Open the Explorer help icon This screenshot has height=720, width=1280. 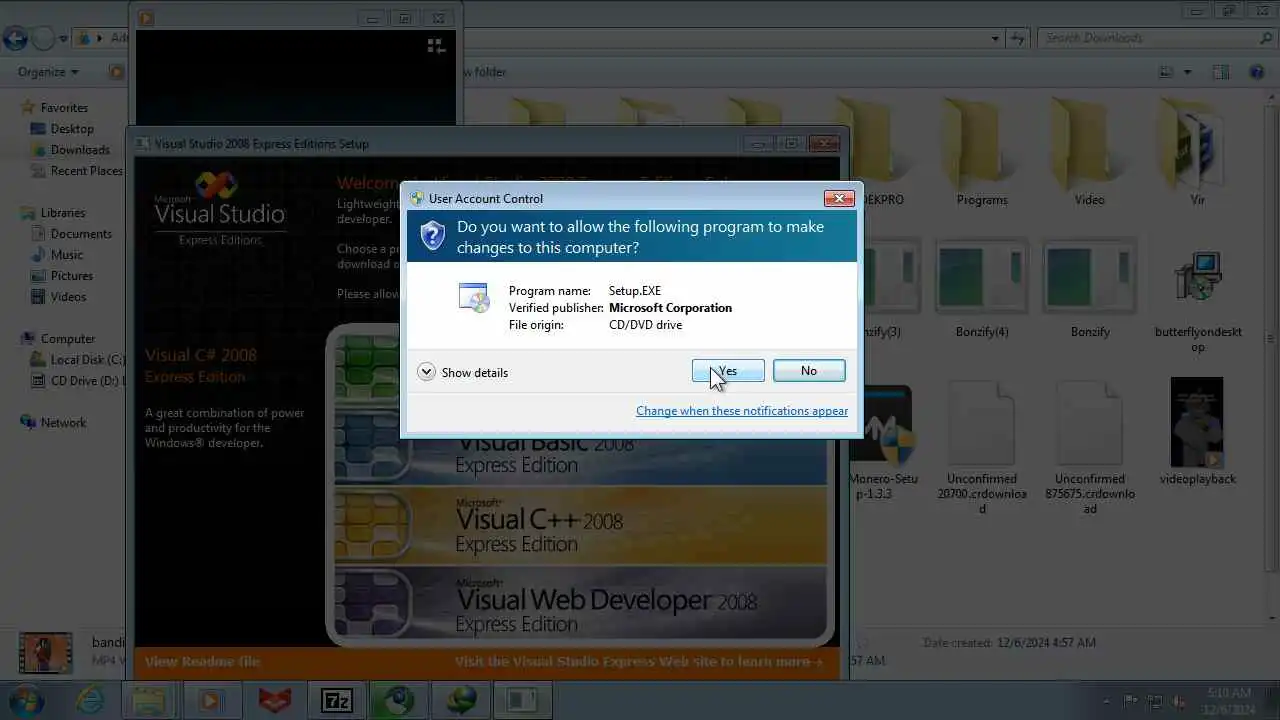coord(1257,72)
